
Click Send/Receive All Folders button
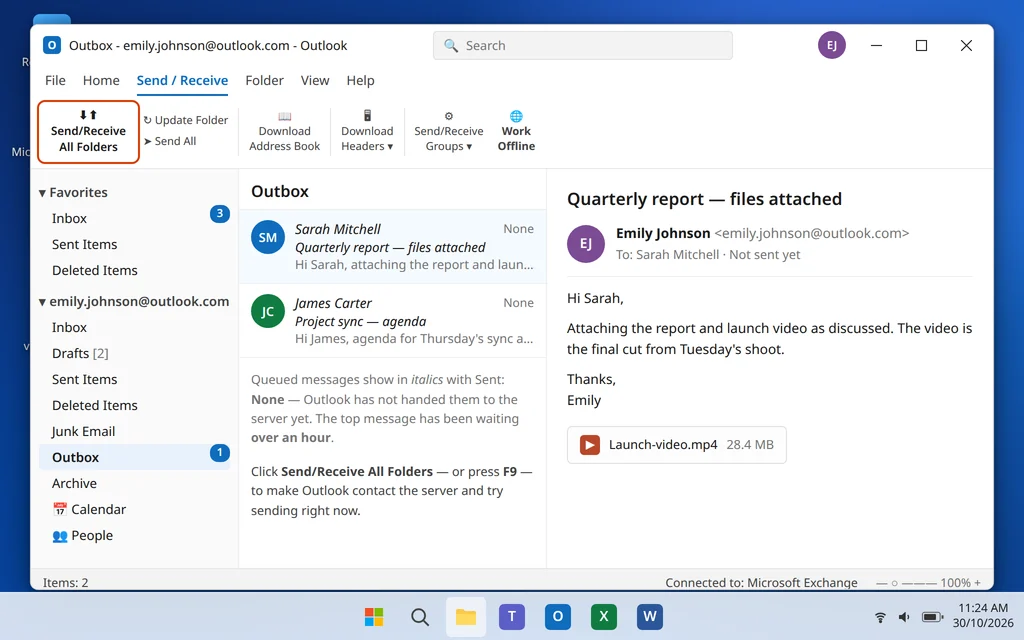pyautogui.click(x=88, y=131)
